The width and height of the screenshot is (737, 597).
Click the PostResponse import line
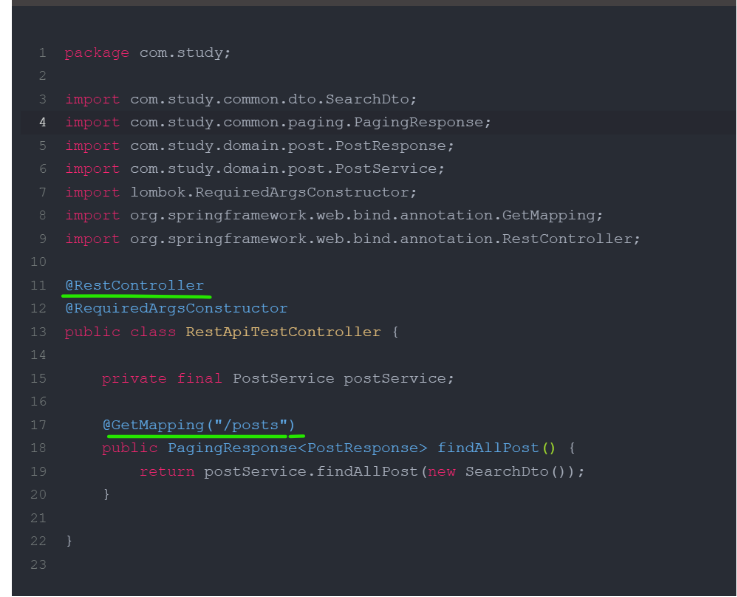pos(259,146)
